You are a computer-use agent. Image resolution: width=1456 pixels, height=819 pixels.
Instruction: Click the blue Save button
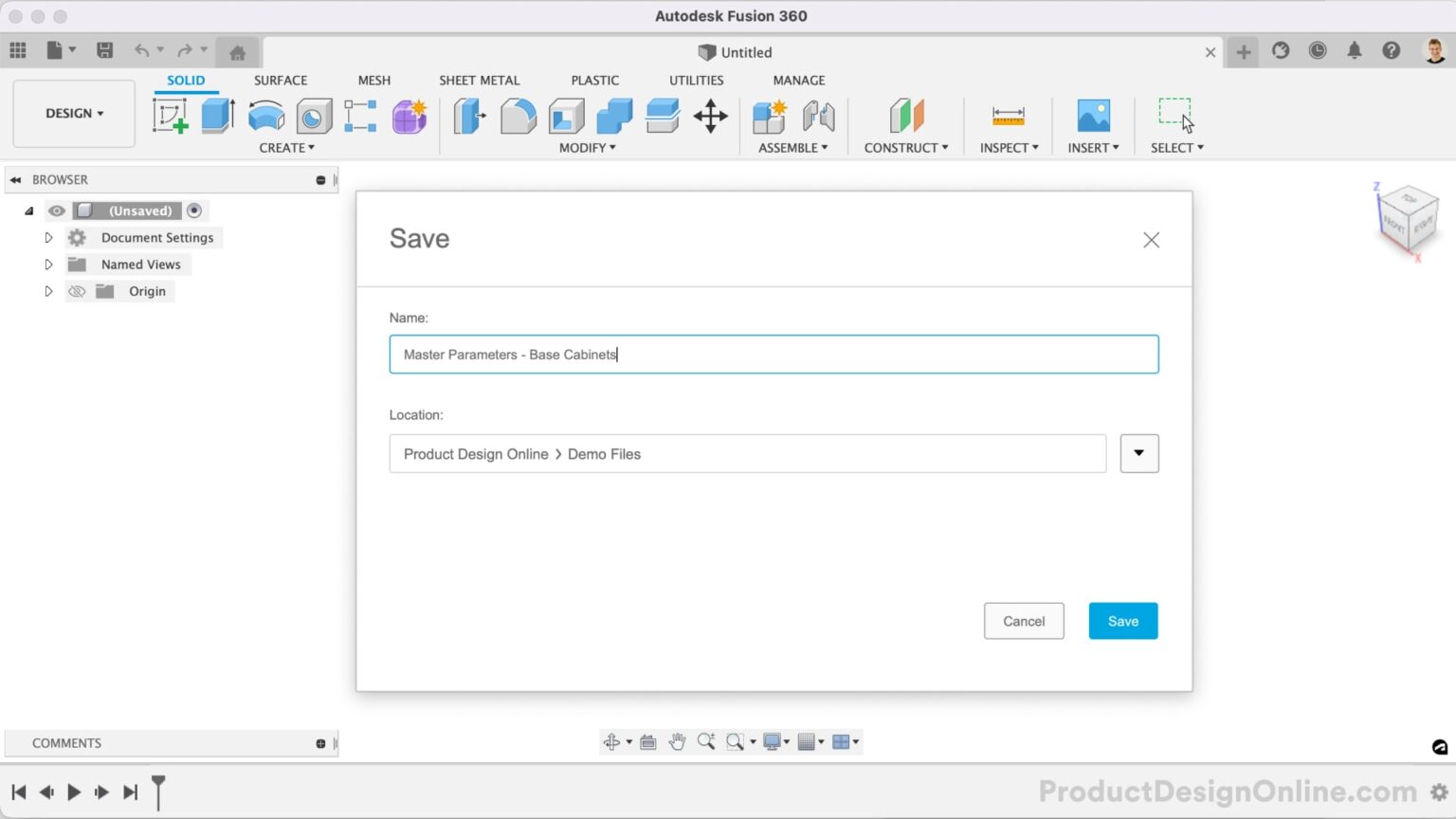click(1122, 621)
